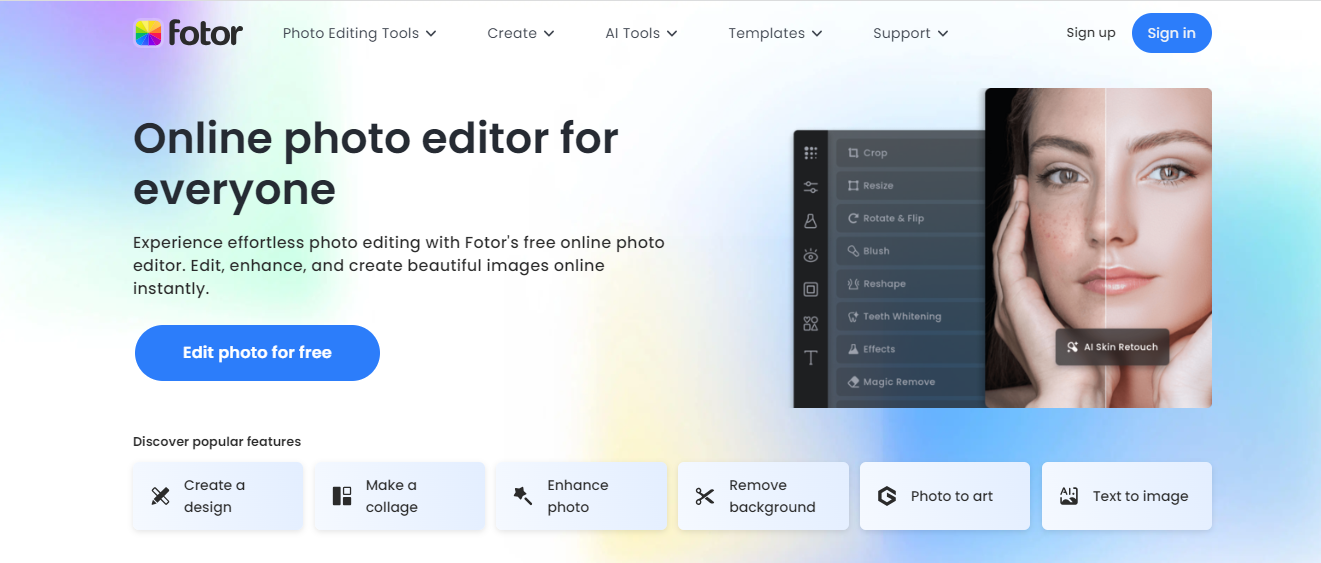
Task: Click the AI Skin Retouch badge icon
Action: click(1073, 347)
